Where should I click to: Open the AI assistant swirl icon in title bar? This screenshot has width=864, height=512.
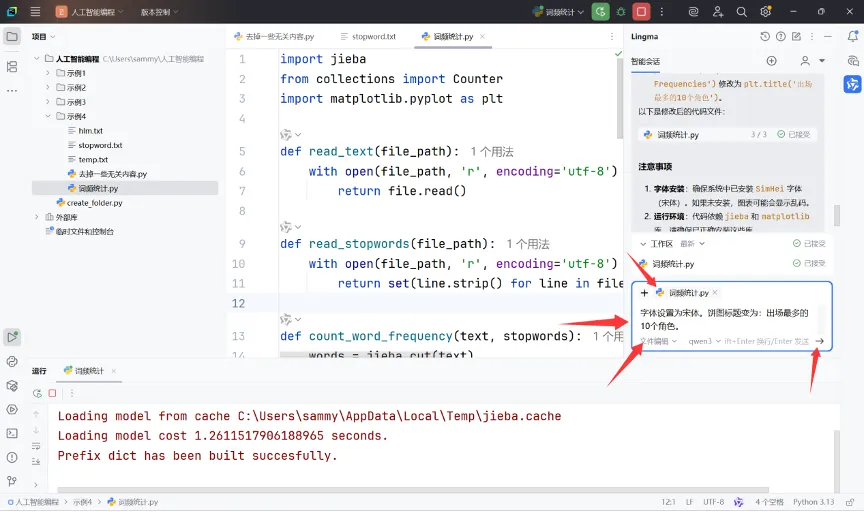694,12
